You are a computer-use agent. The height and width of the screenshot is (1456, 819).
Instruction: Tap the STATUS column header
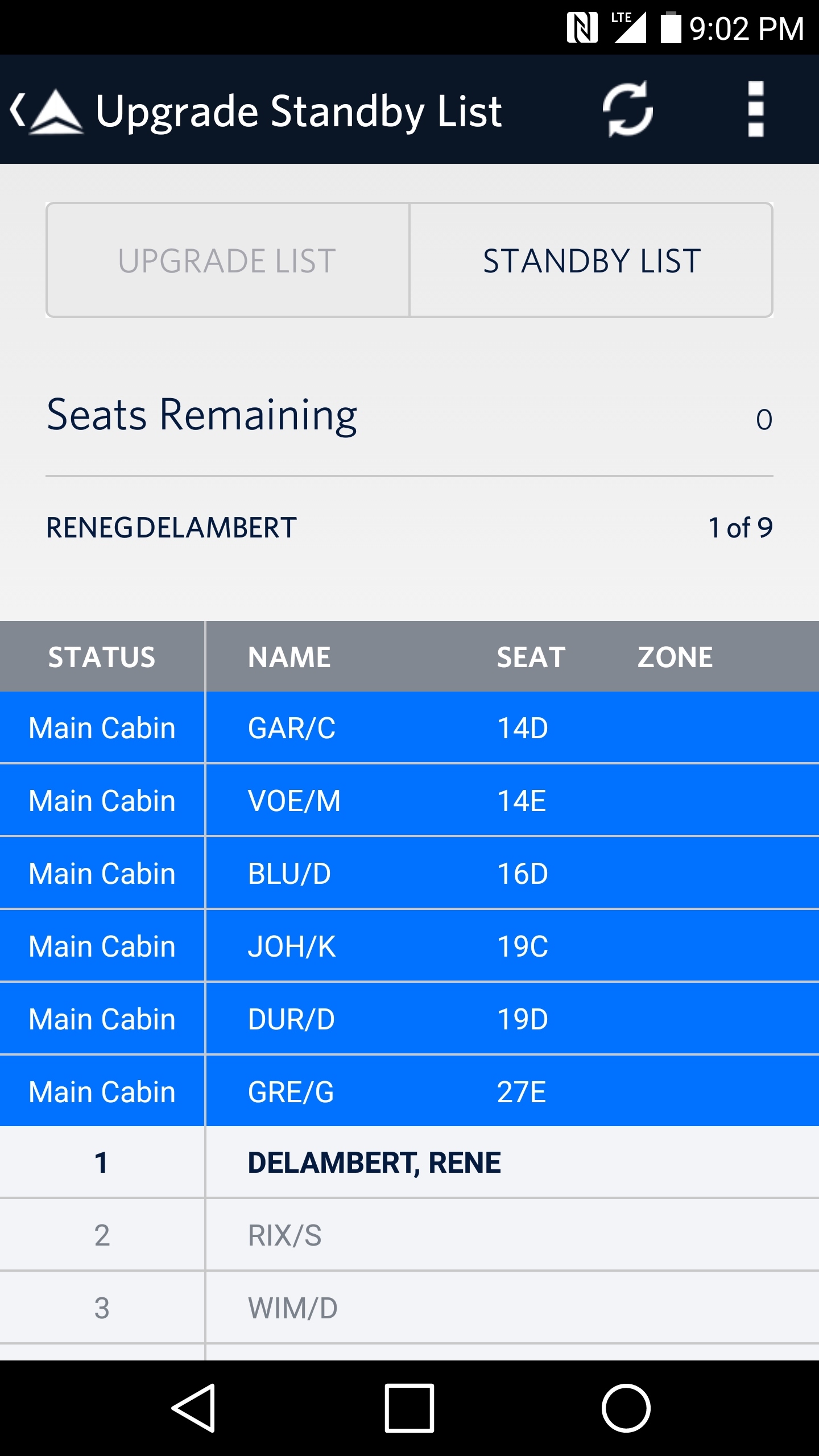pyautogui.click(x=102, y=657)
